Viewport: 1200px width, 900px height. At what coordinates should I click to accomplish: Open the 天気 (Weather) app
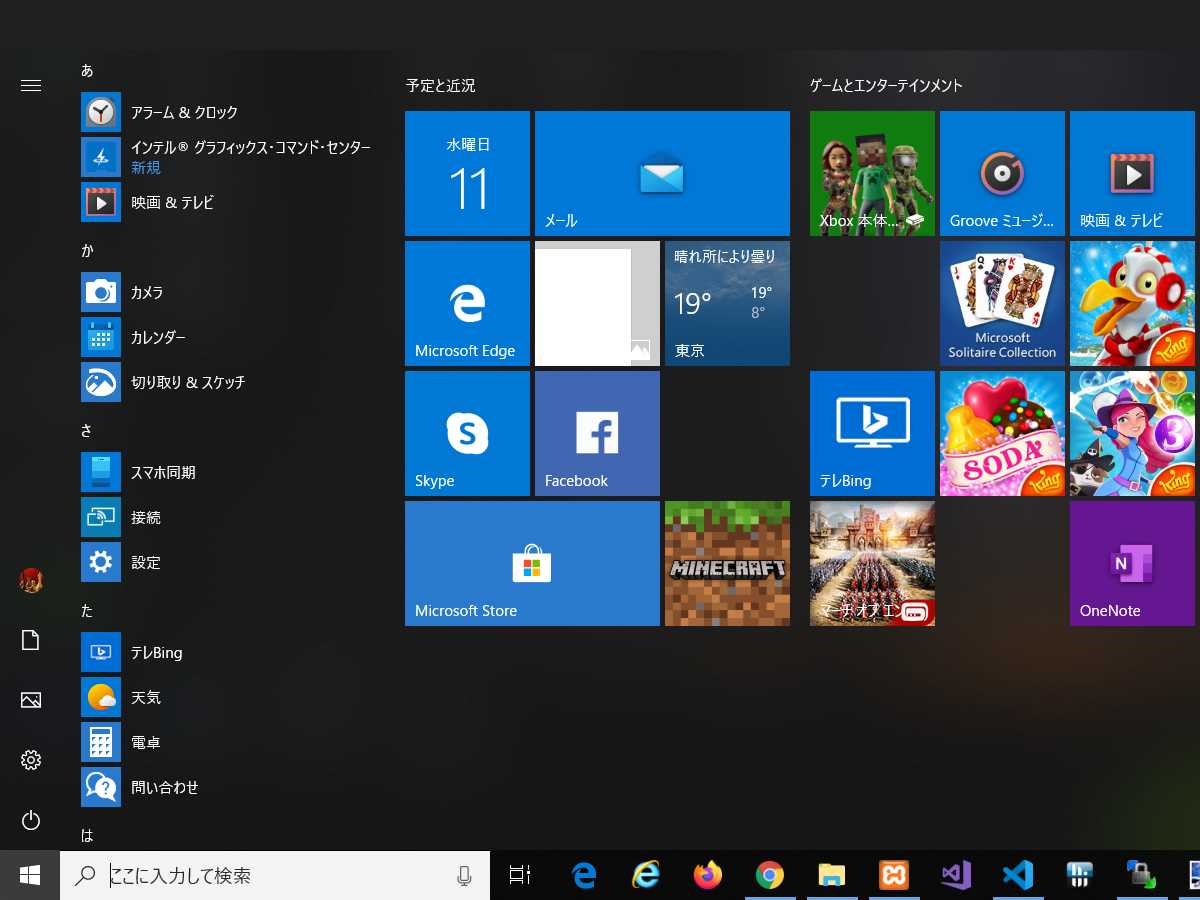pyautogui.click(x=228, y=697)
